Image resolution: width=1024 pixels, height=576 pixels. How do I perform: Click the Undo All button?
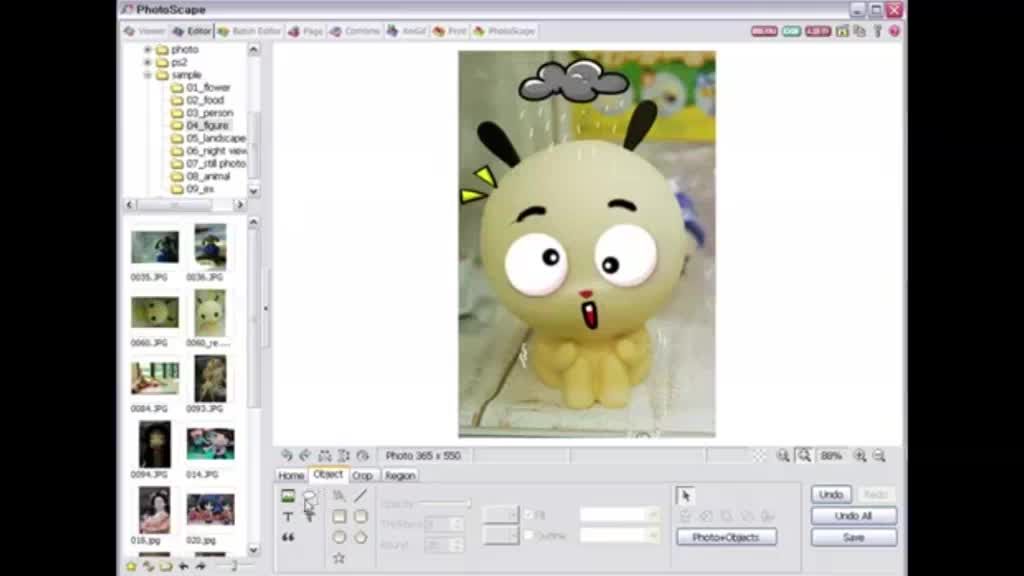[x=853, y=516]
